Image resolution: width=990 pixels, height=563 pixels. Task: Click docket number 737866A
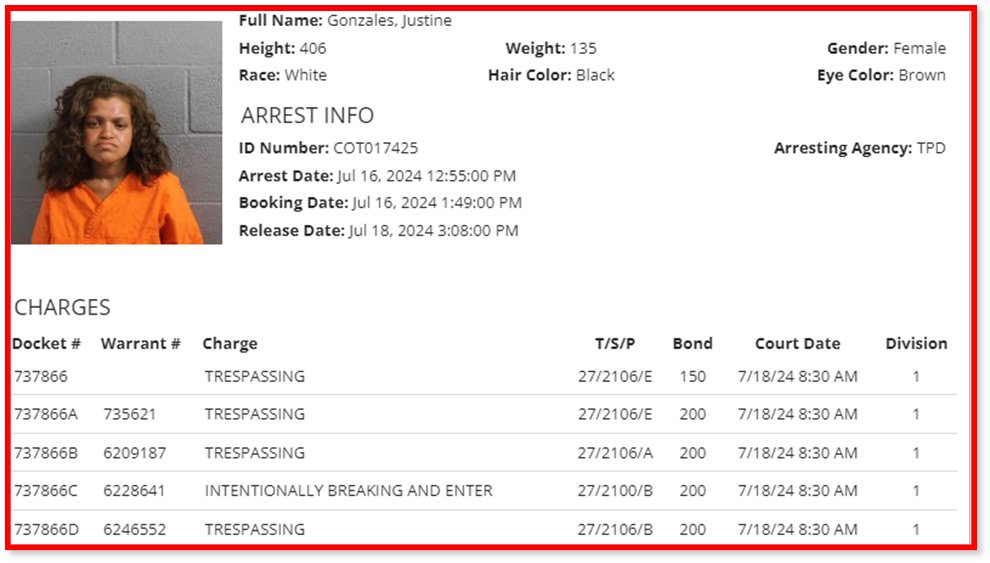point(45,414)
